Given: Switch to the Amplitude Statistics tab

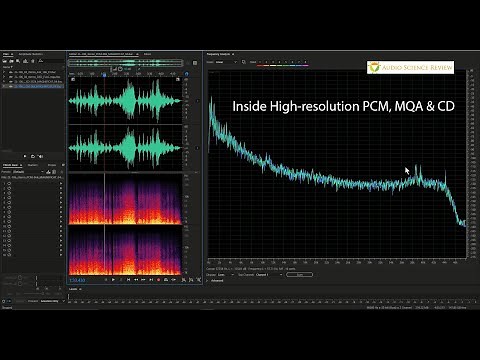Looking at the screenshot, I should coord(31,54).
